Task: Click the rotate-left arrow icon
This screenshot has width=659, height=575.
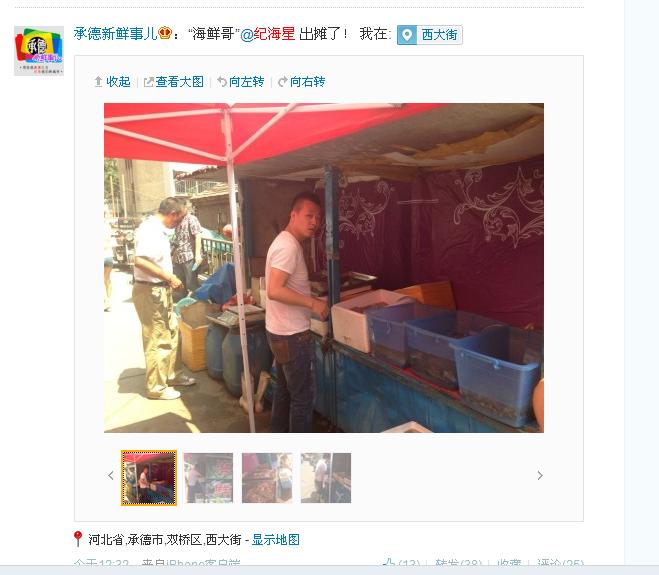Action: click(222, 82)
